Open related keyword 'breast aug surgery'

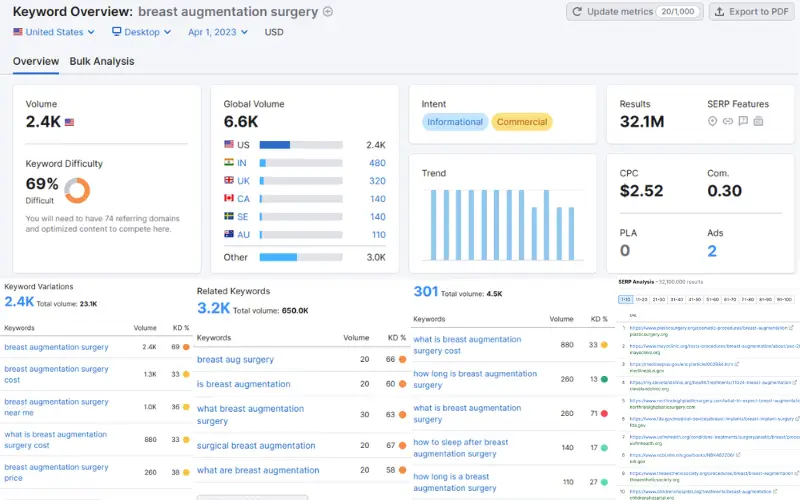click(x=235, y=360)
